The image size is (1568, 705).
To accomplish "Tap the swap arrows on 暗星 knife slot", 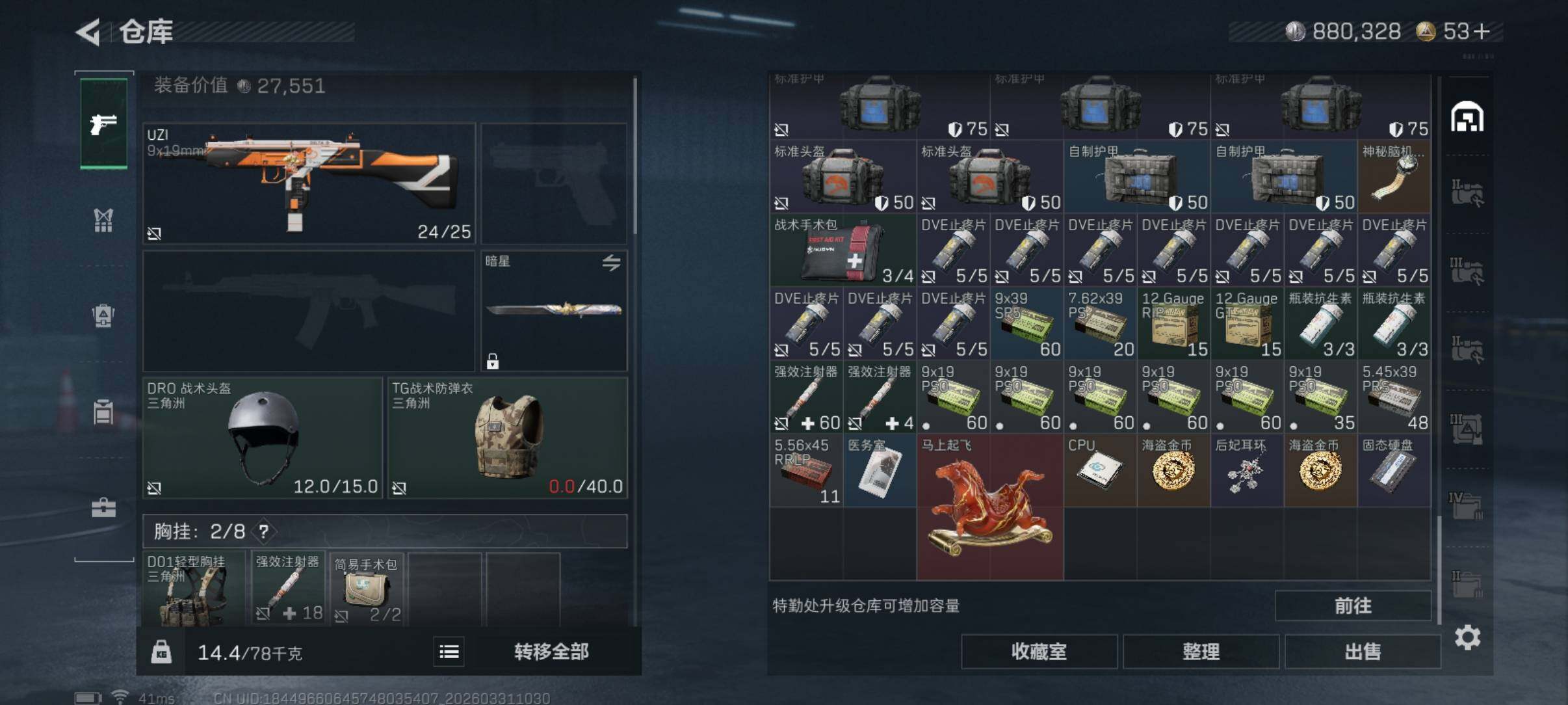I will coord(611,263).
